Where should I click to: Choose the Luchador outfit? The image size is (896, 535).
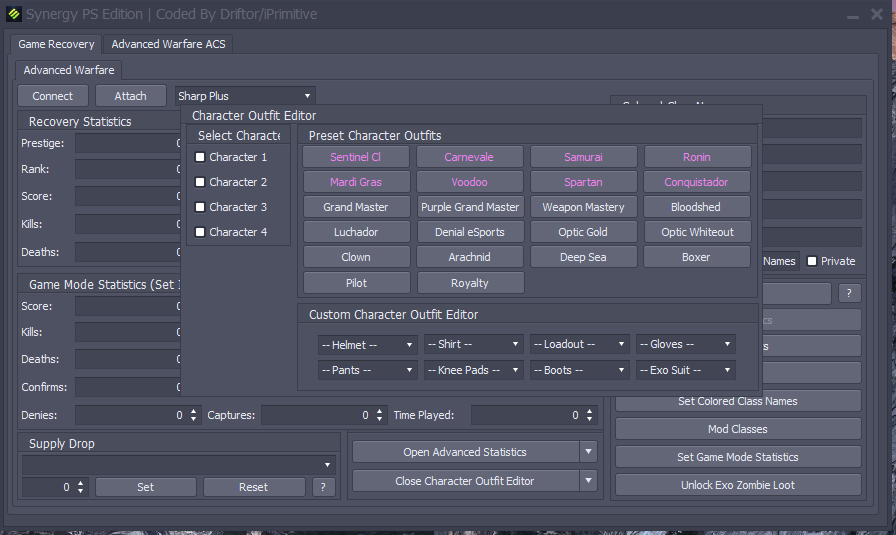355,232
